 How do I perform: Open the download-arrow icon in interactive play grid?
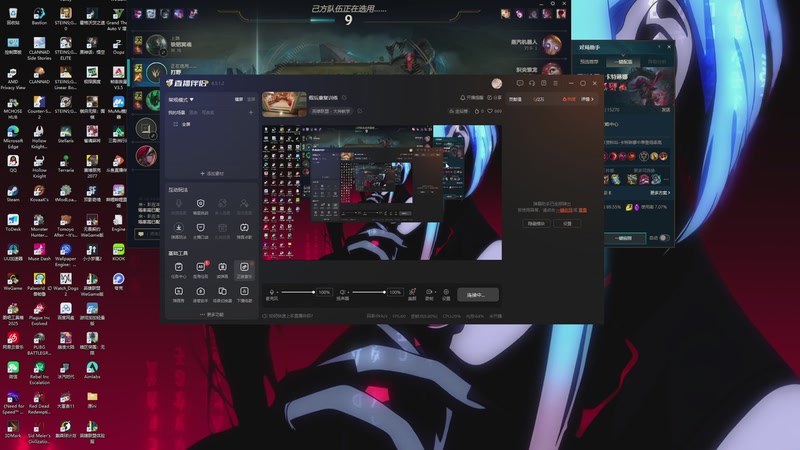(179, 230)
